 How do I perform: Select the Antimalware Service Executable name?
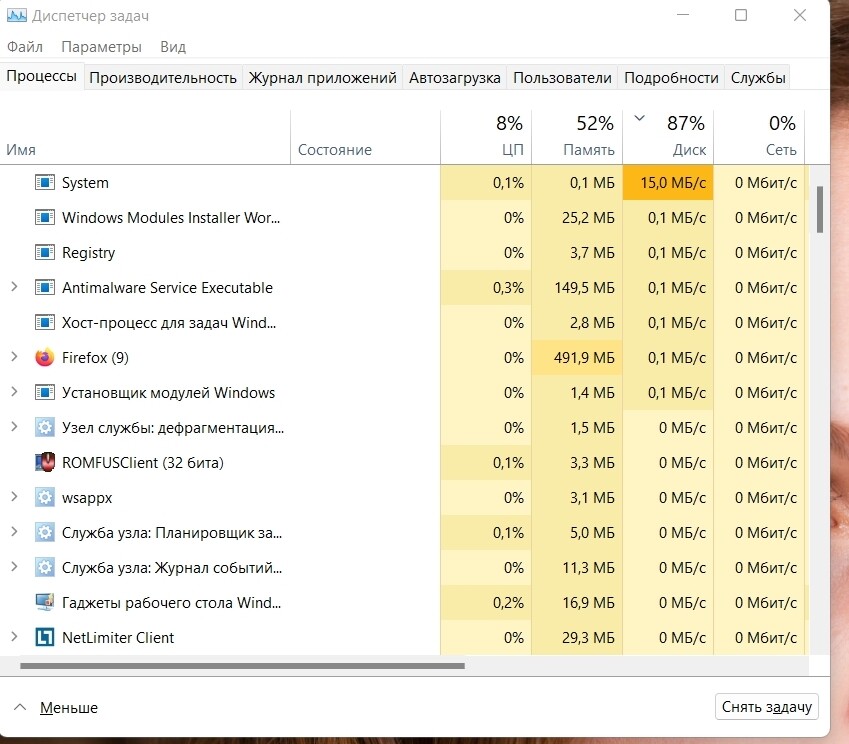(167, 288)
